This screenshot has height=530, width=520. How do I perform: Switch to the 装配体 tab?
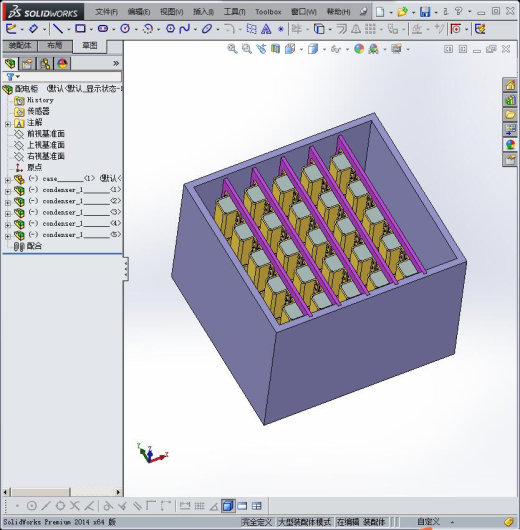coord(20,46)
